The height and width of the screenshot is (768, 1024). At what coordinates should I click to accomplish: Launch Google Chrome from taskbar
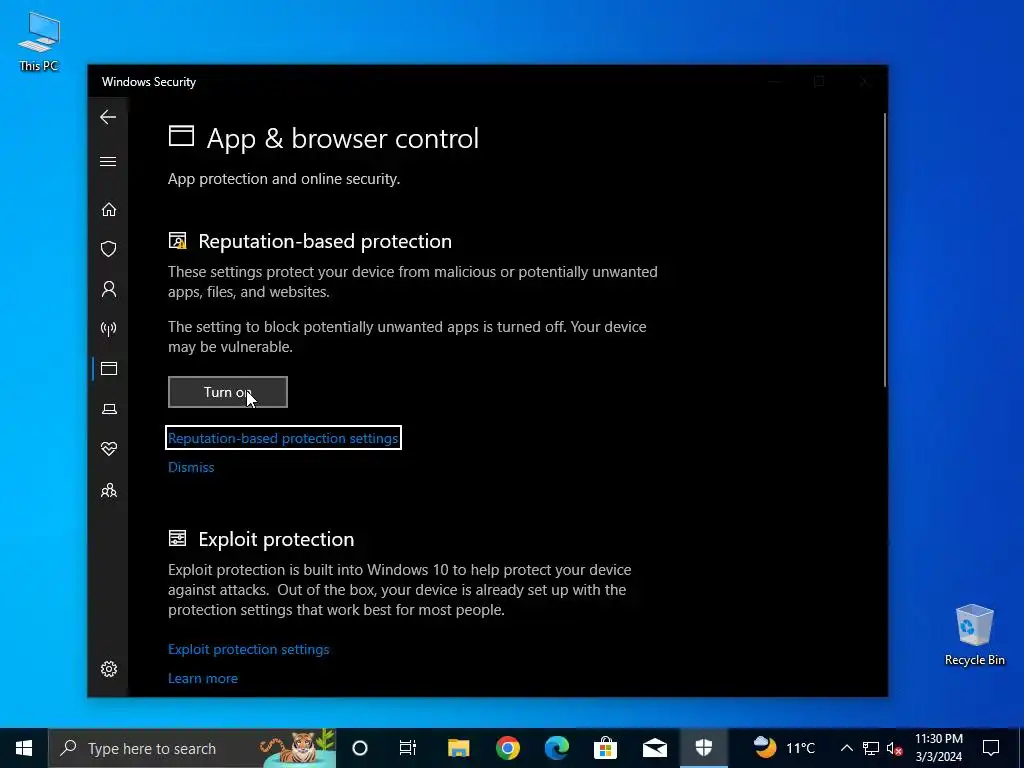point(507,748)
